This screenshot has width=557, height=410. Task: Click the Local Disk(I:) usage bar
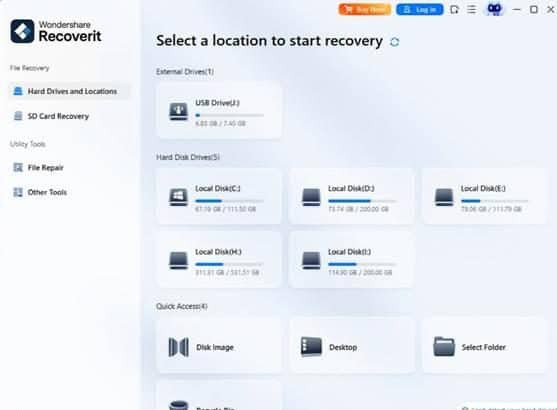[x=362, y=264]
